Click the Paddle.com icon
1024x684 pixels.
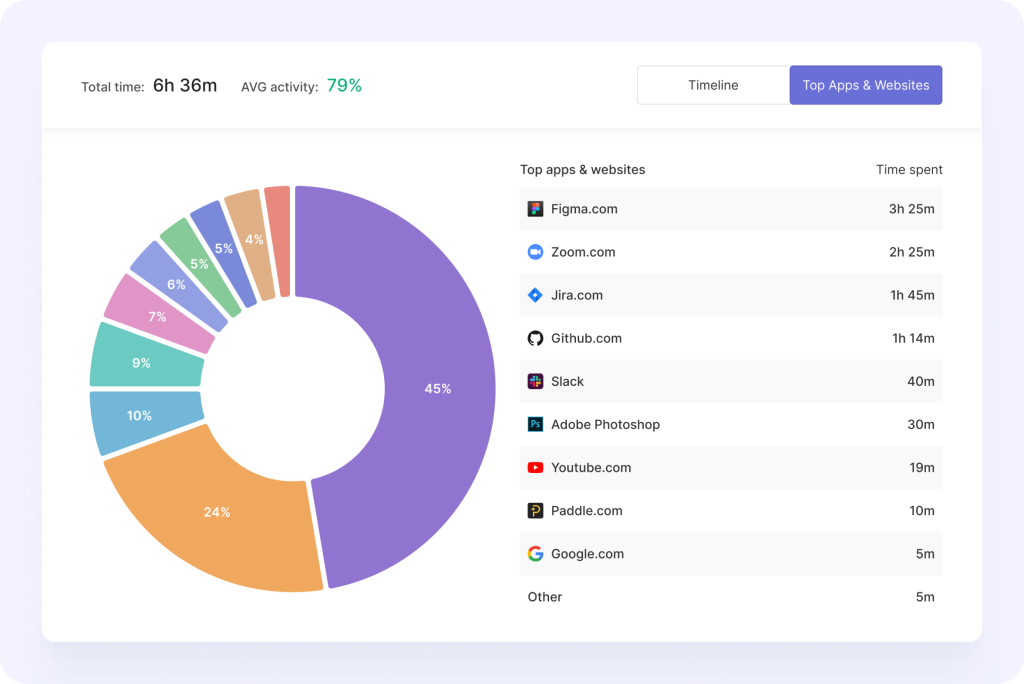(536, 510)
